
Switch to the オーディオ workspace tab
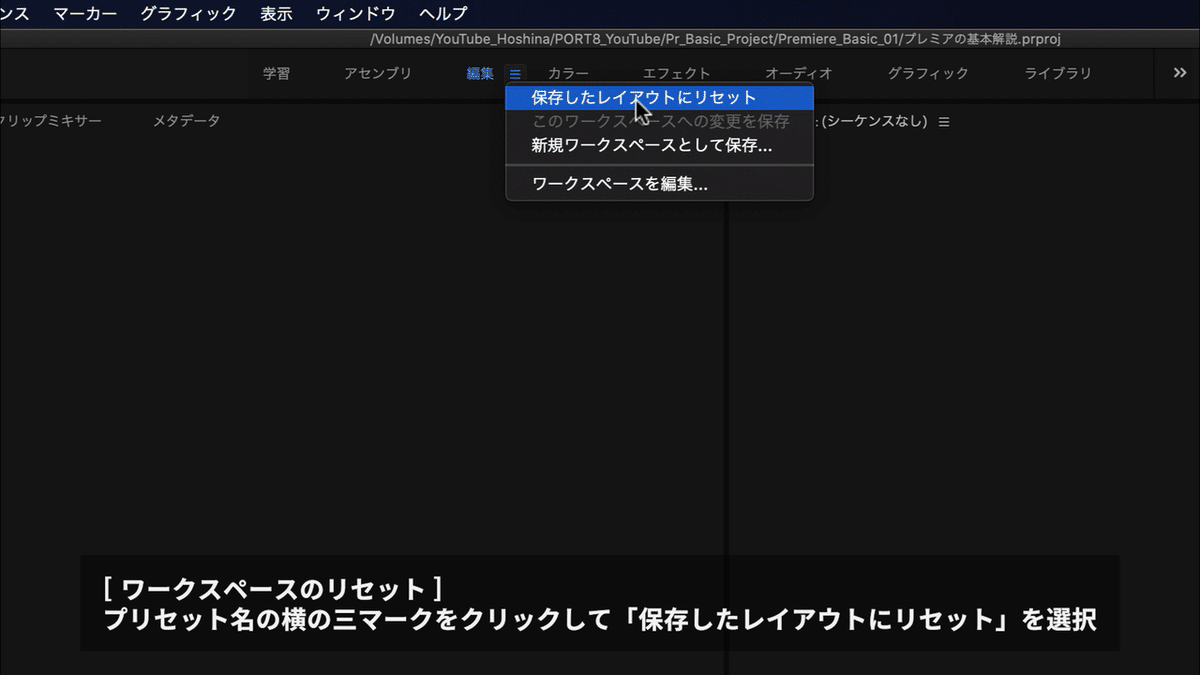799,73
